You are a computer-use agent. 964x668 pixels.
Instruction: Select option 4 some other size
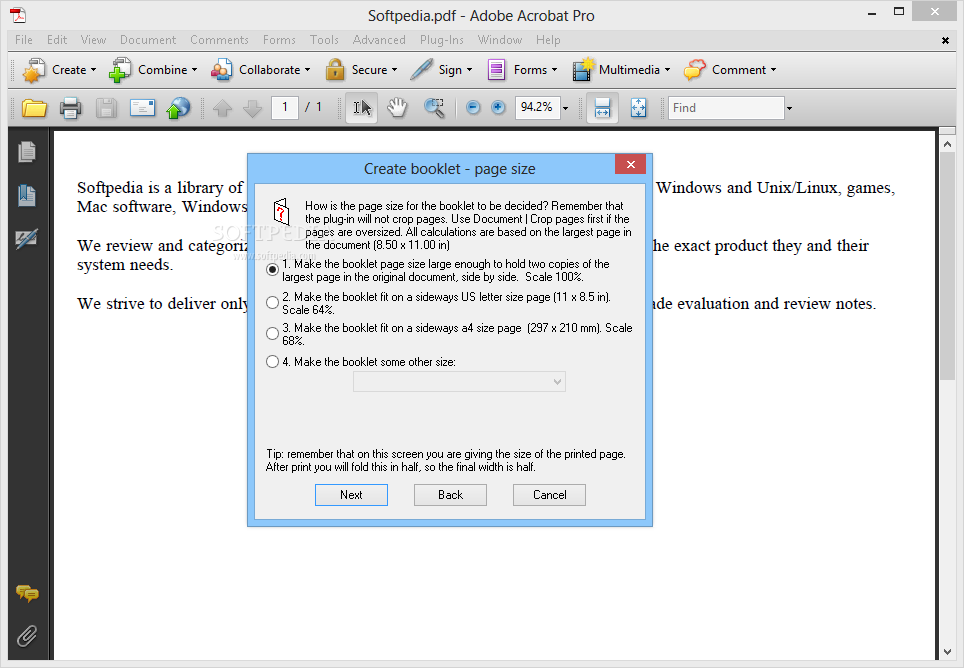pos(272,362)
